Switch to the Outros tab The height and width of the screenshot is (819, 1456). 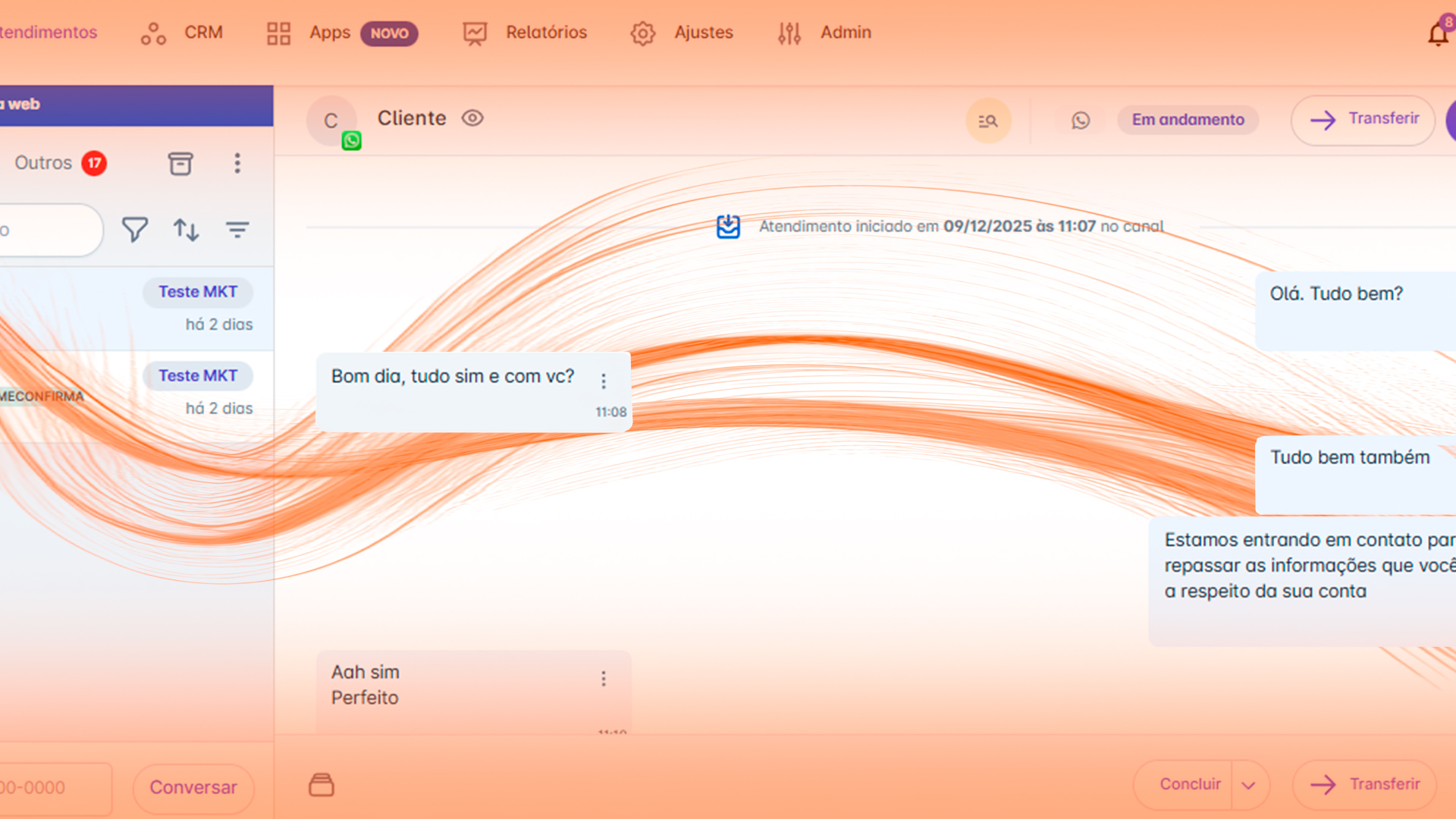pos(44,163)
